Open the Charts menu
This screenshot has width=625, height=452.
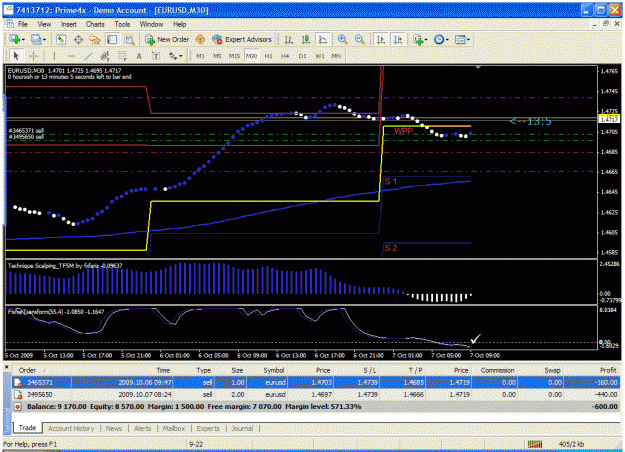tap(95, 24)
